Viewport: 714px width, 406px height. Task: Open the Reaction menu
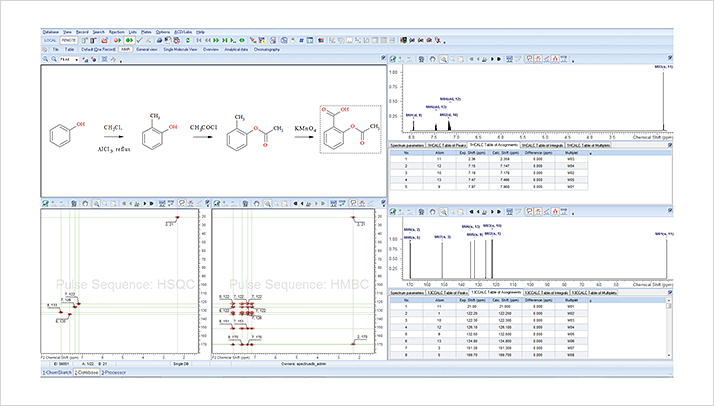117,32
